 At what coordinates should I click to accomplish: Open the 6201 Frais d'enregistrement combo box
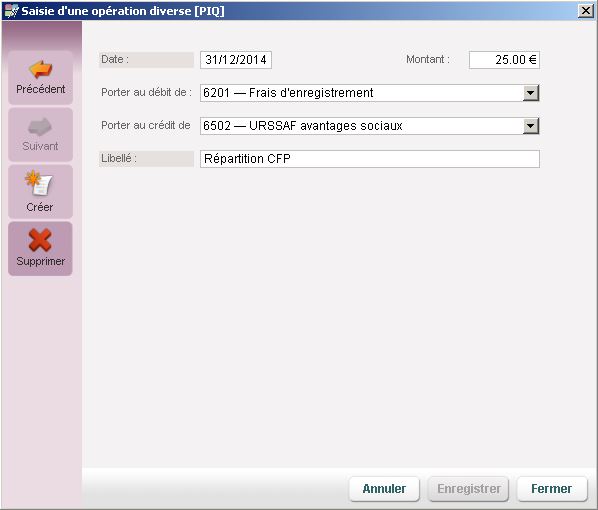pyautogui.click(x=370, y=93)
